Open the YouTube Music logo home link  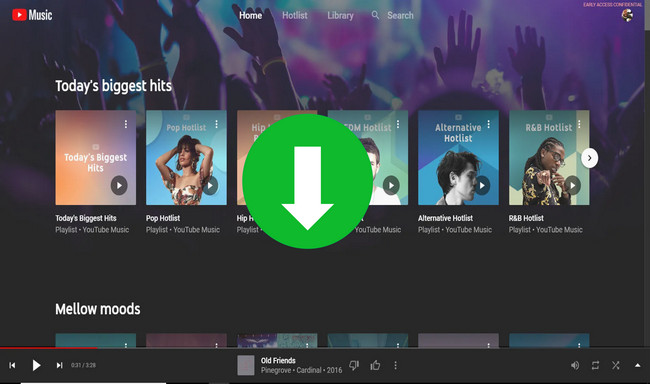click(x=32, y=15)
